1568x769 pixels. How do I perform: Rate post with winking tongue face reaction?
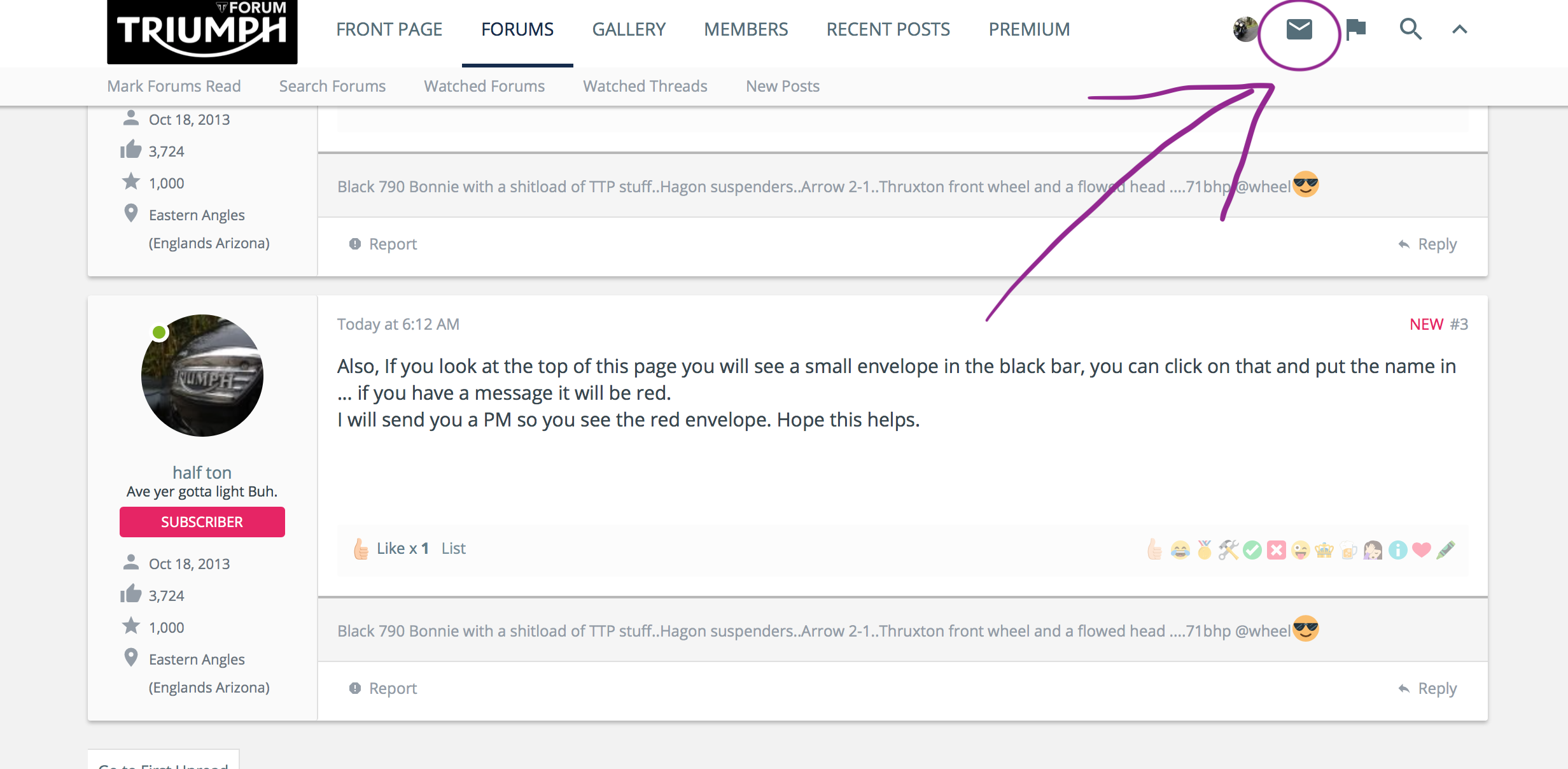(x=1300, y=550)
